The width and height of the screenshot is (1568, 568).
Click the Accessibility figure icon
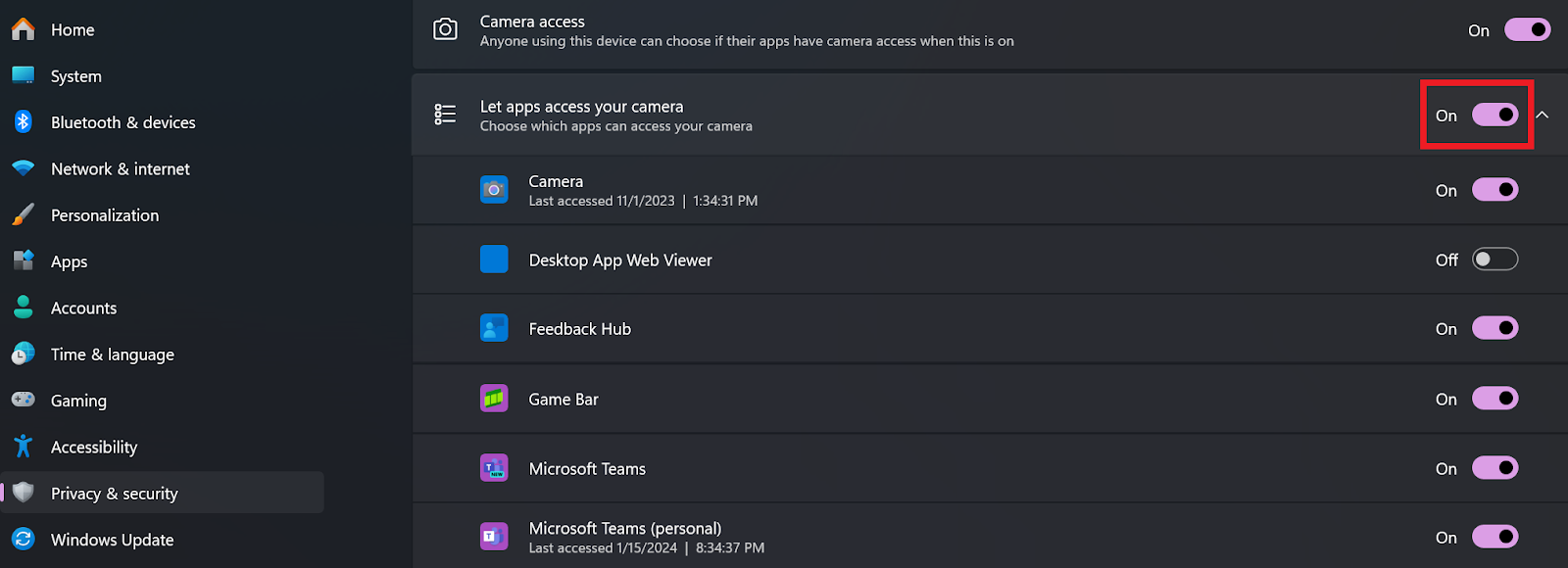coord(24,447)
